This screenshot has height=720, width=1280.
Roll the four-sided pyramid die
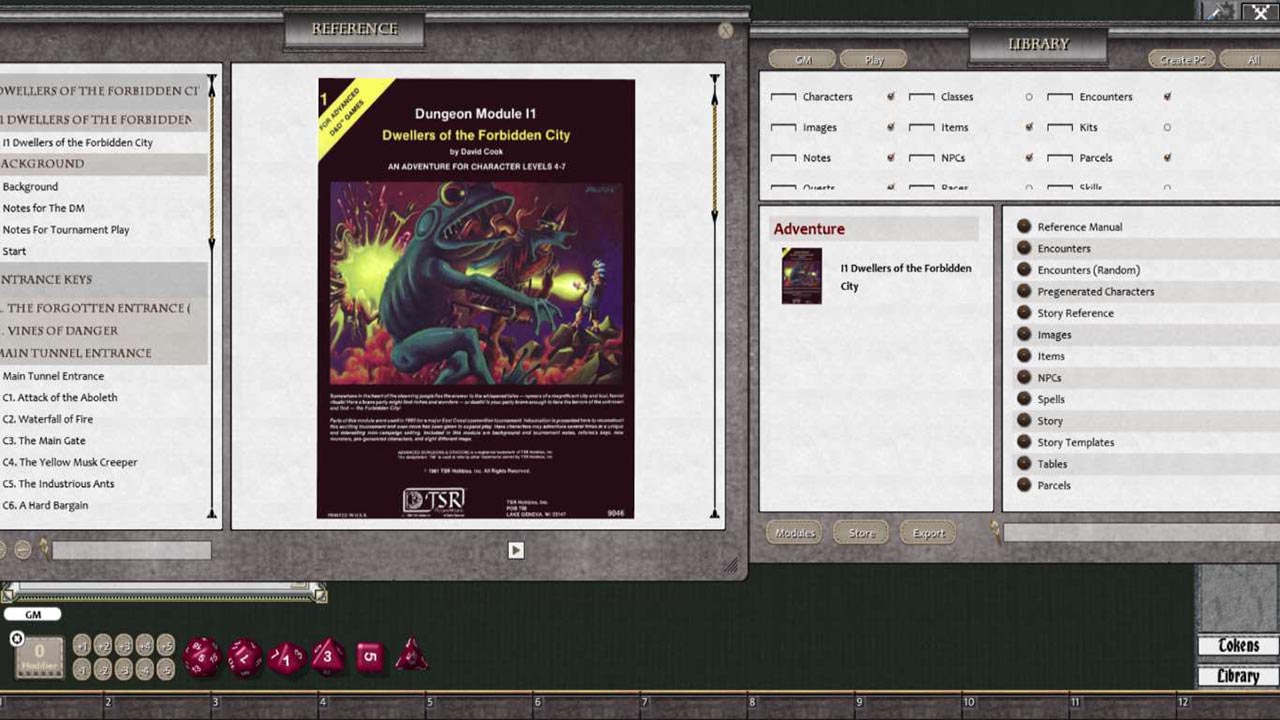(411, 657)
